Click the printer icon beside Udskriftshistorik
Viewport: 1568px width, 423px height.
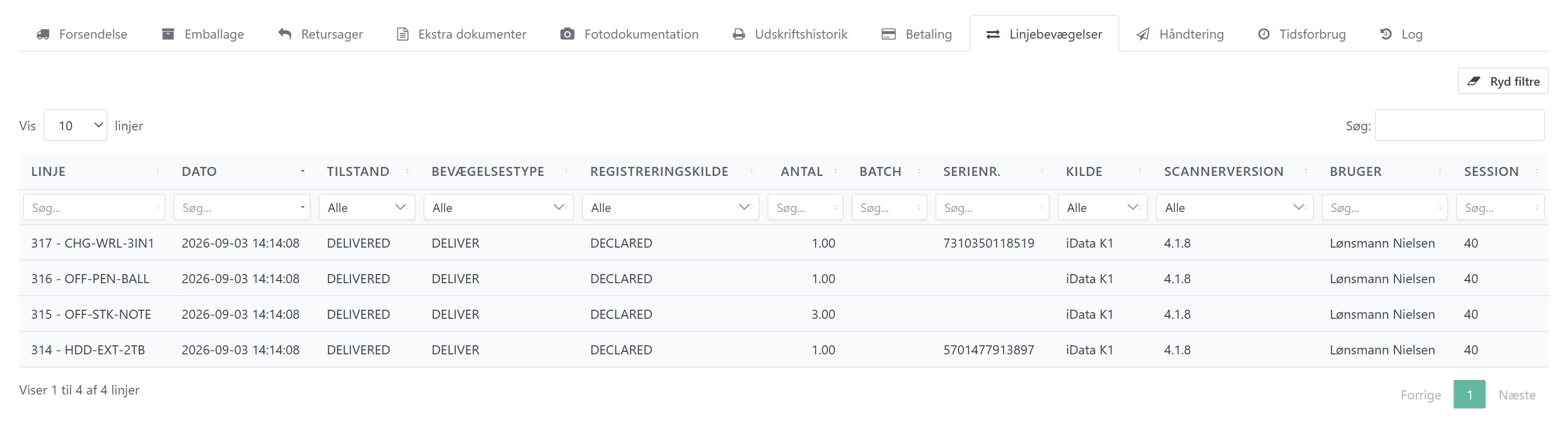coord(739,34)
